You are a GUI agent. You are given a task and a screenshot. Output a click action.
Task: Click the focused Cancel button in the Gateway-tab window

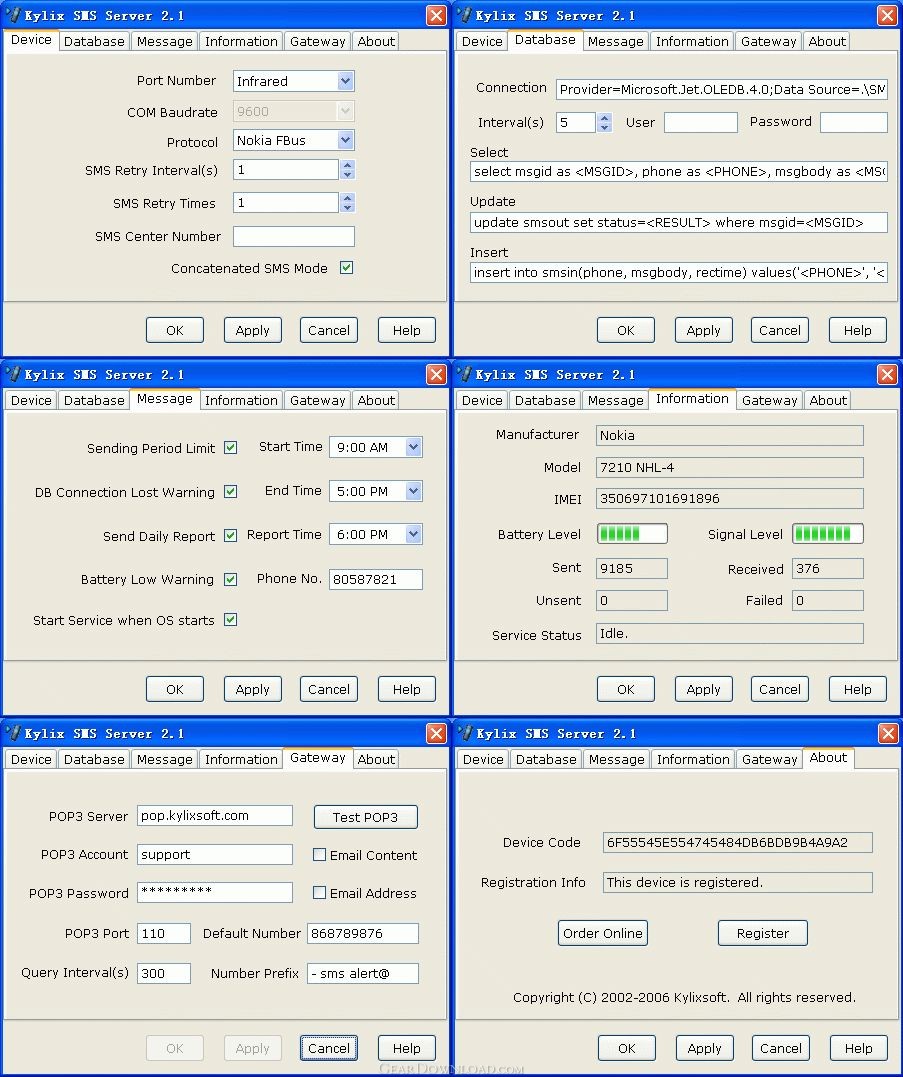[329, 1049]
